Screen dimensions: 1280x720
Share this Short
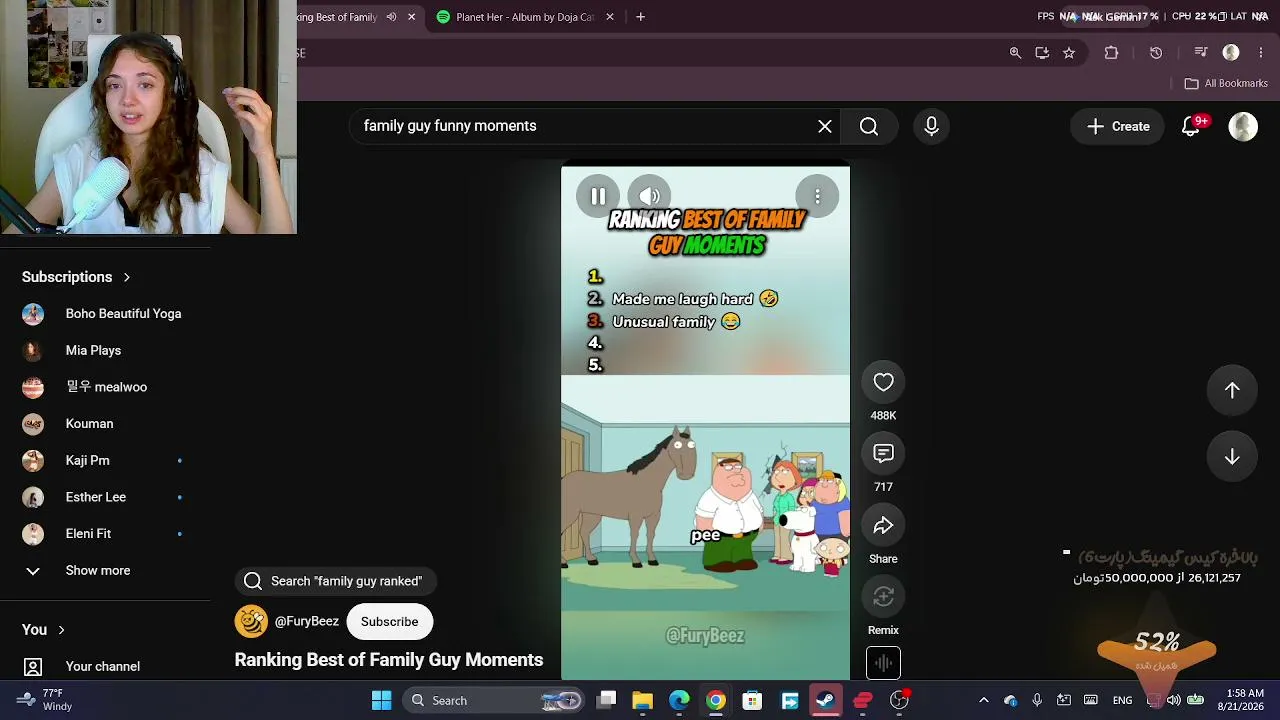[x=883, y=526]
